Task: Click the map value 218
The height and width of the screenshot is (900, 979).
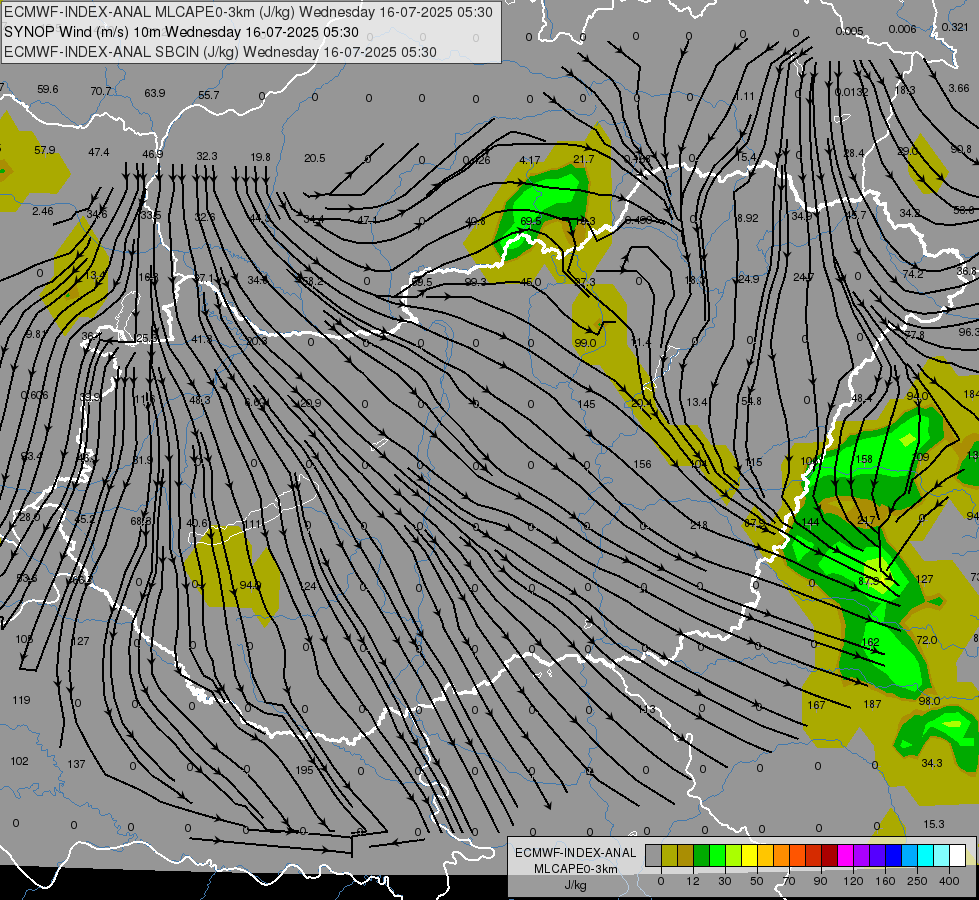Action: click(699, 525)
